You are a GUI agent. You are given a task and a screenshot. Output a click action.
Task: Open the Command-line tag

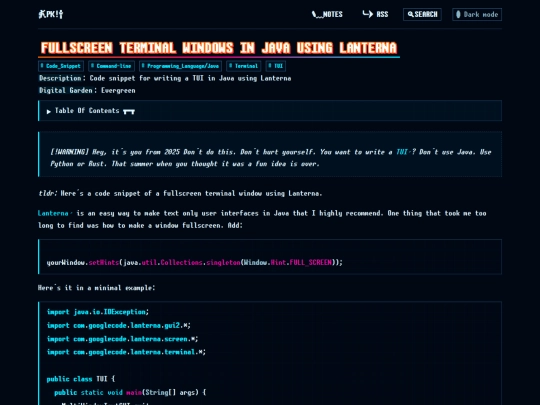click(112, 66)
